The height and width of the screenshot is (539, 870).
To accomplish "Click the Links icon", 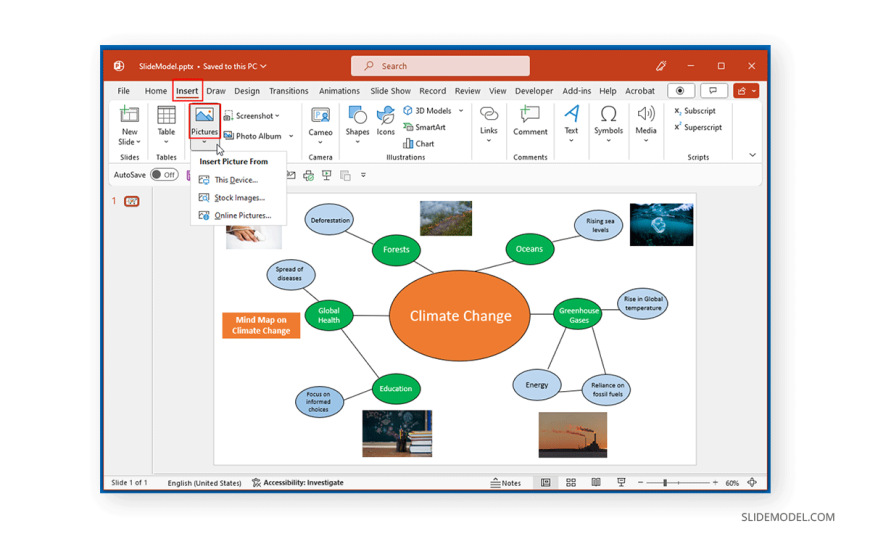I will click(488, 114).
